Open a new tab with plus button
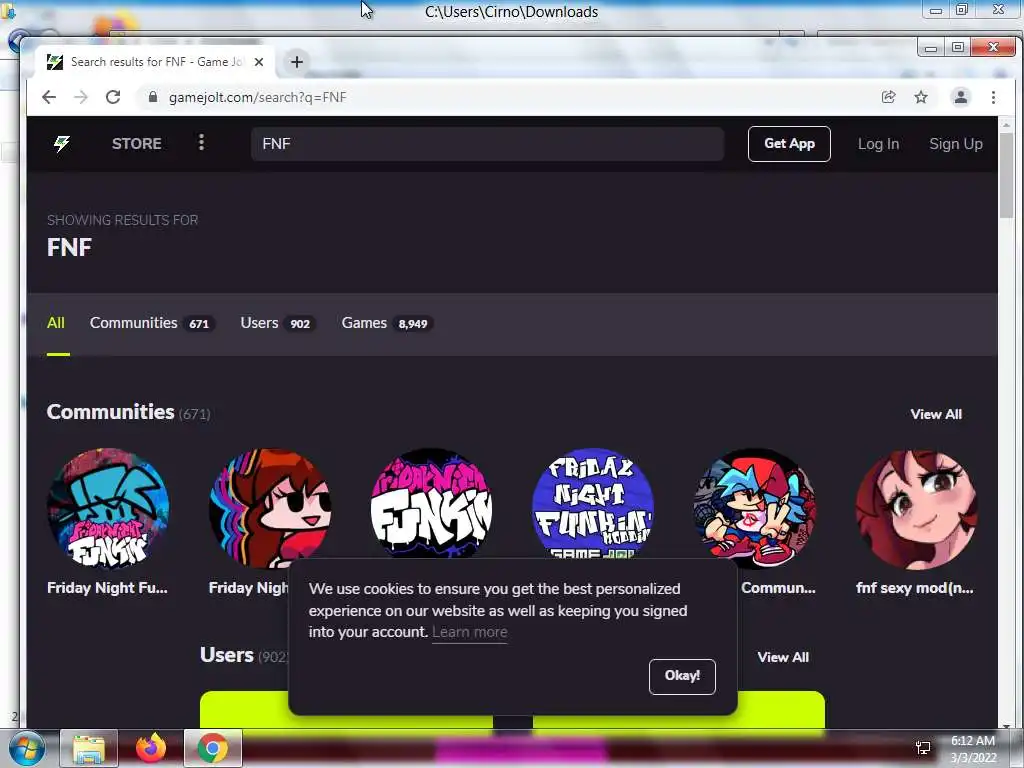The height and width of the screenshot is (768, 1024). [297, 62]
